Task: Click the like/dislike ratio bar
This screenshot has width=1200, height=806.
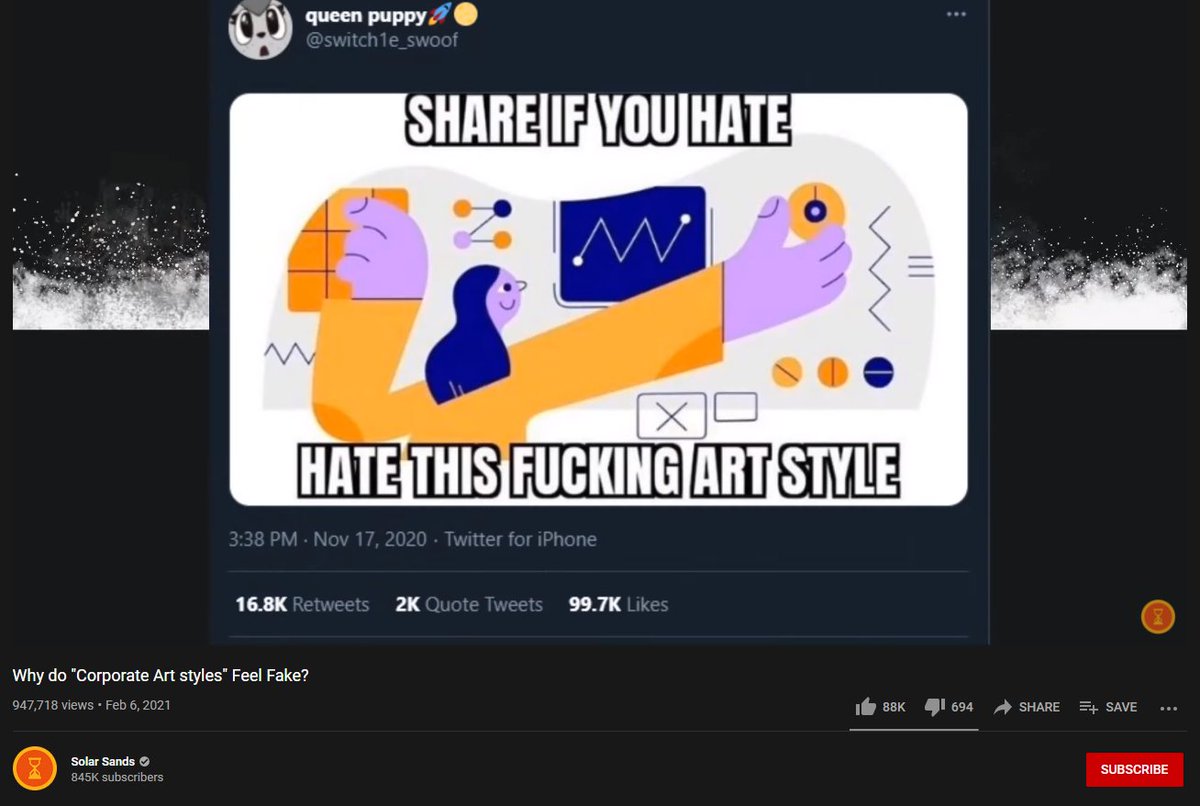Action: 914,729
